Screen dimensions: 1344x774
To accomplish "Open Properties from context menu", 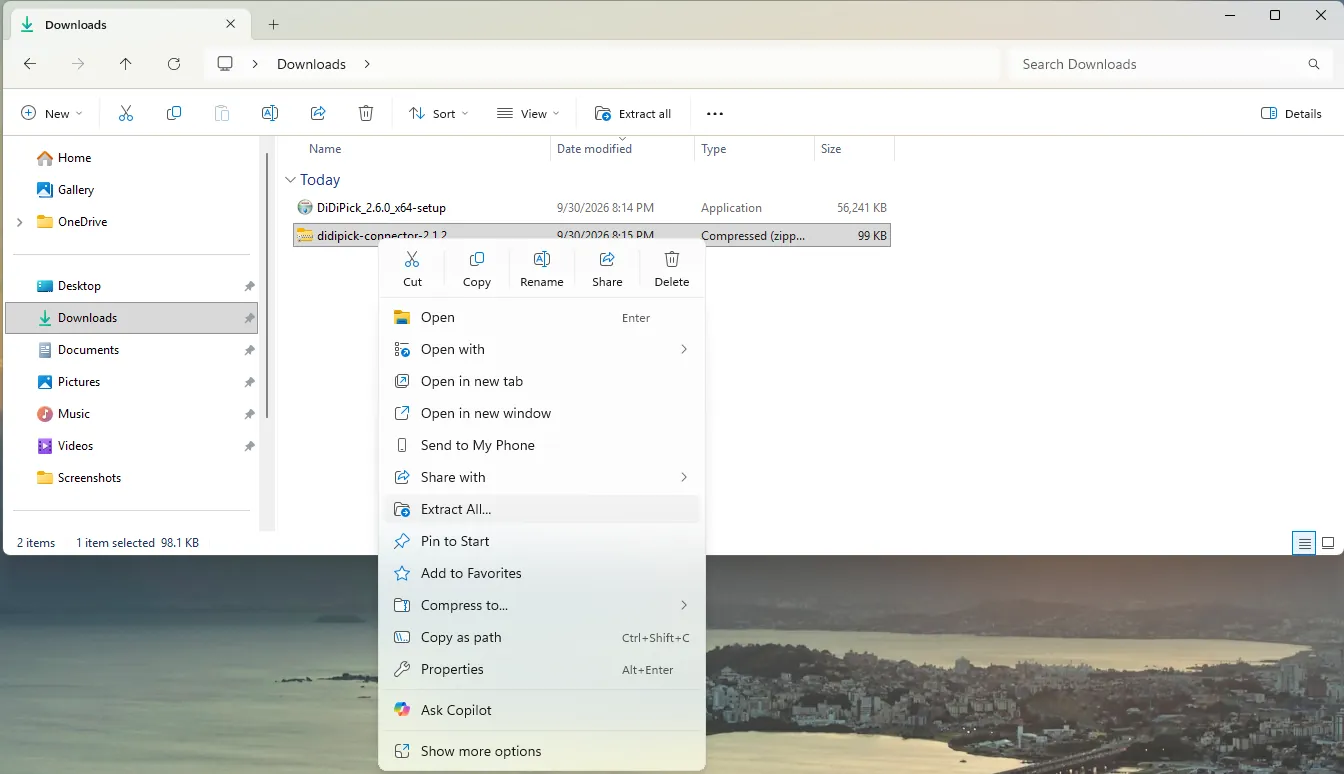I will point(541,669).
